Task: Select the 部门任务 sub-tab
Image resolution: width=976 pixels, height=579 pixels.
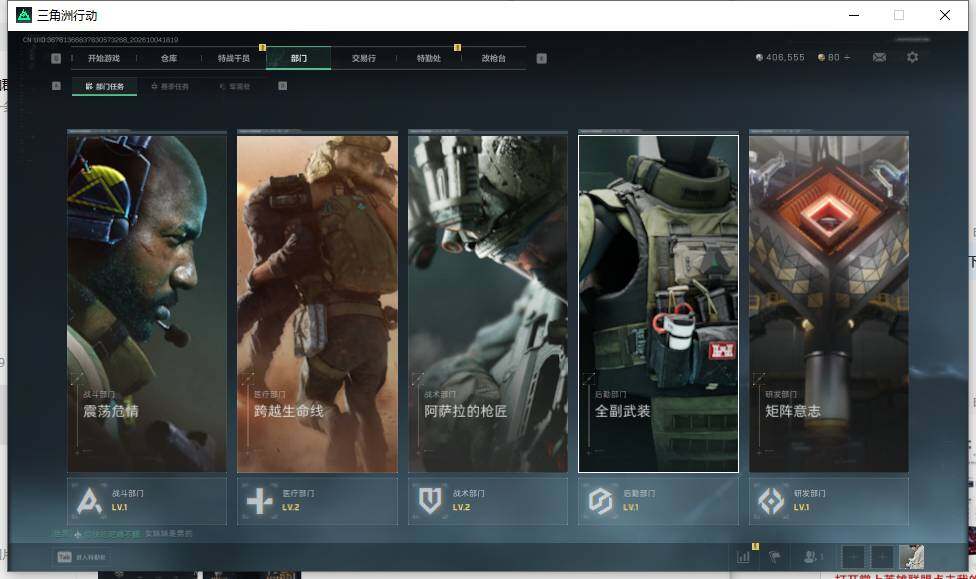Action: pyautogui.click(x=105, y=87)
